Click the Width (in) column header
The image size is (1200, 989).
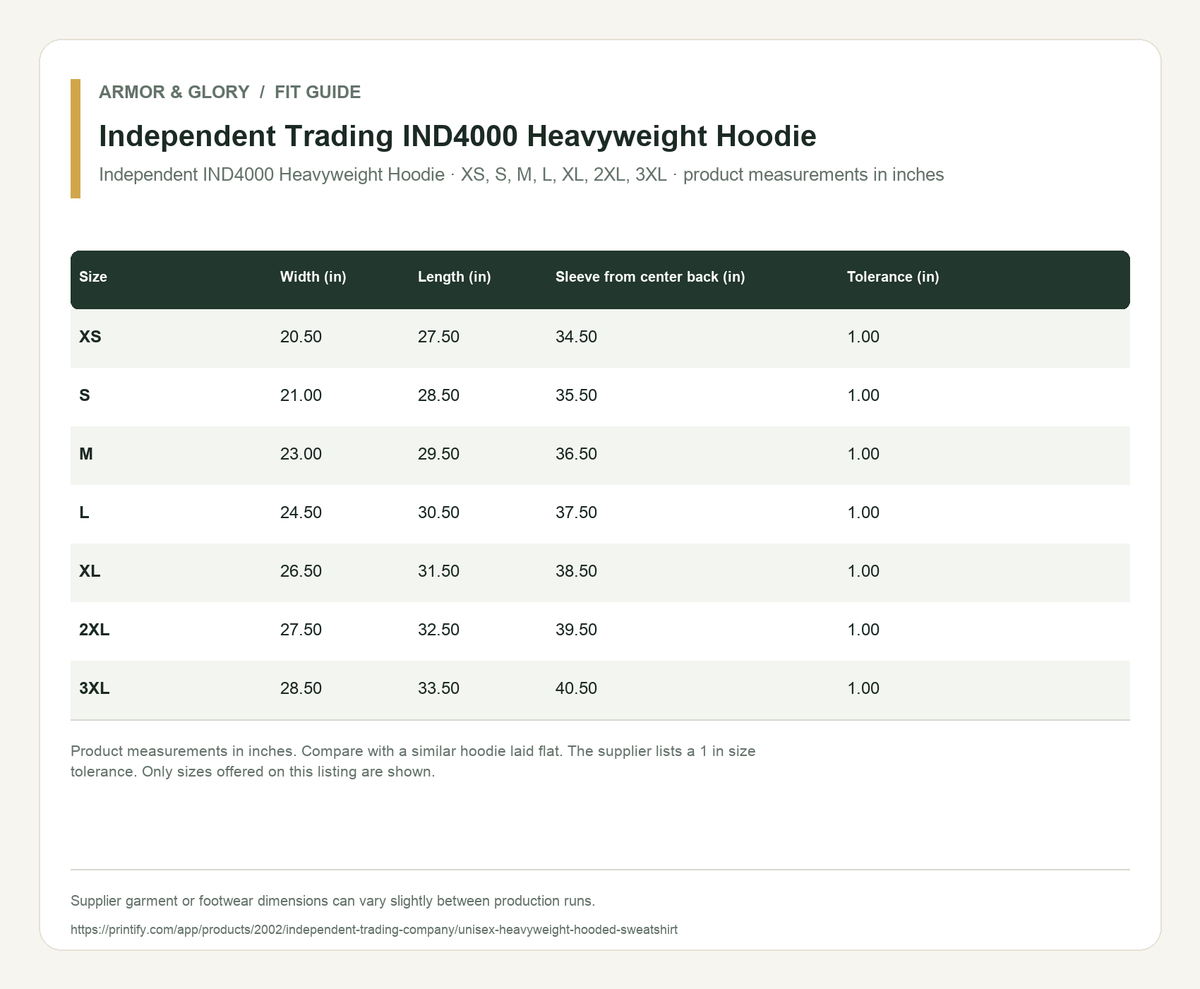[313, 277]
